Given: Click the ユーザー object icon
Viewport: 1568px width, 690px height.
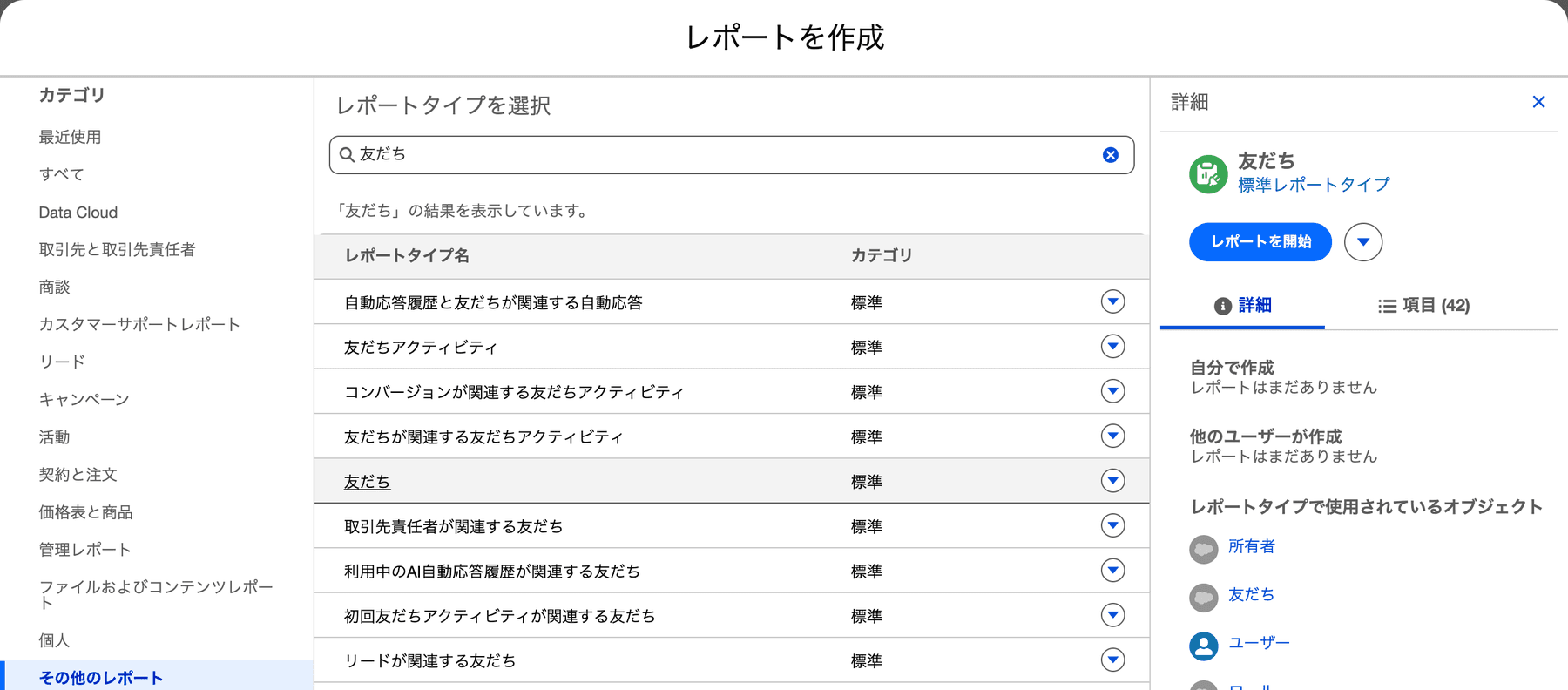Looking at the screenshot, I should [x=1204, y=646].
